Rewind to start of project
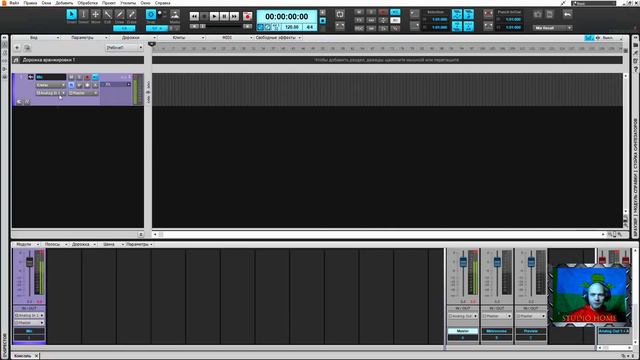640x360 pixels. tap(194, 16)
